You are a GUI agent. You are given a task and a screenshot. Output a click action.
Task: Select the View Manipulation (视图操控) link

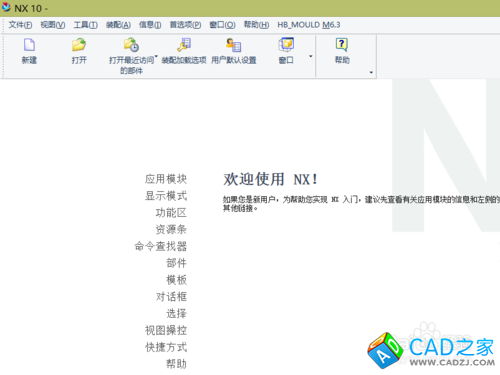point(166,330)
